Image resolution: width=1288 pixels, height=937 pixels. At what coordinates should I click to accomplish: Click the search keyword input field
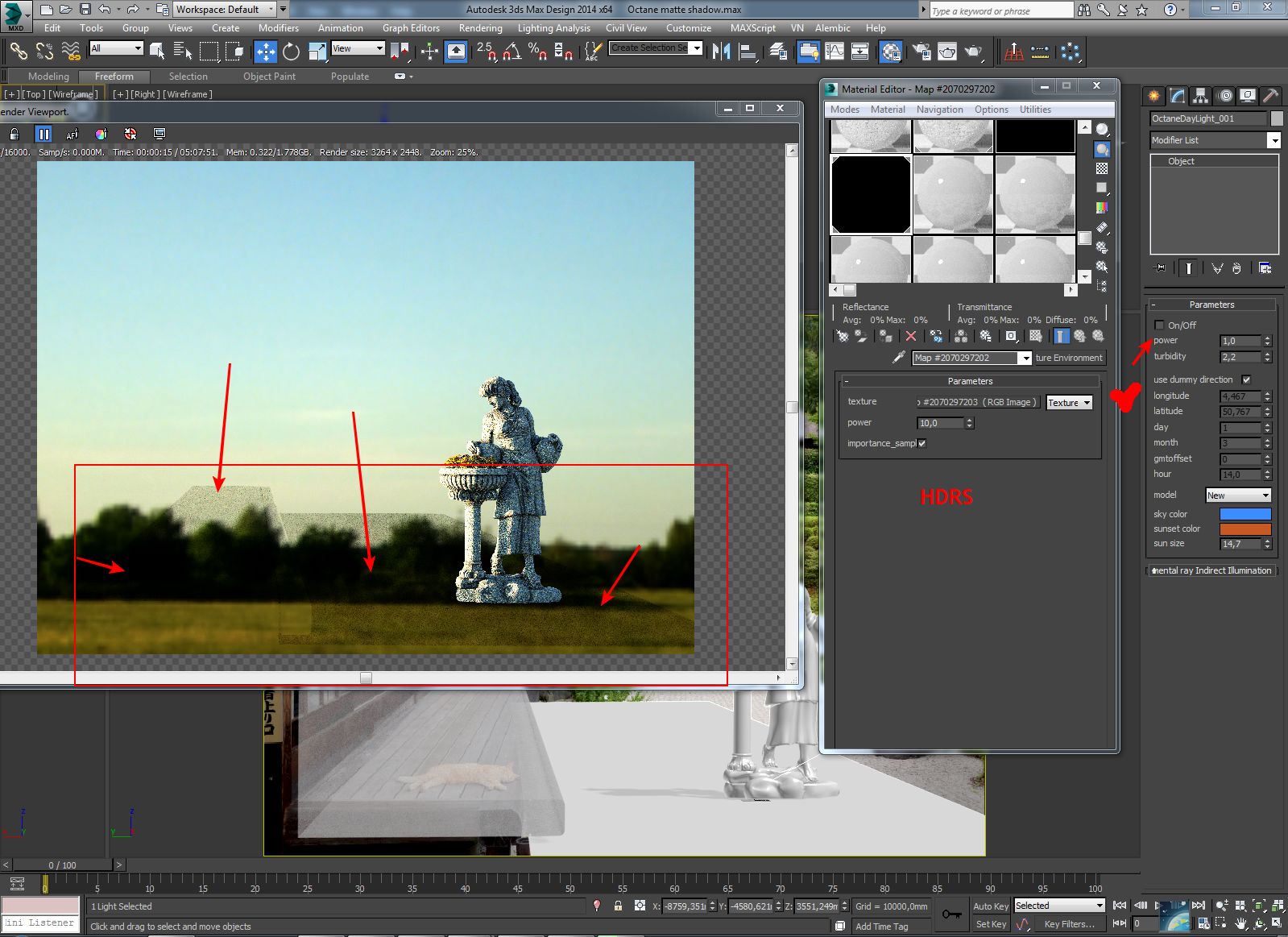click(1001, 10)
